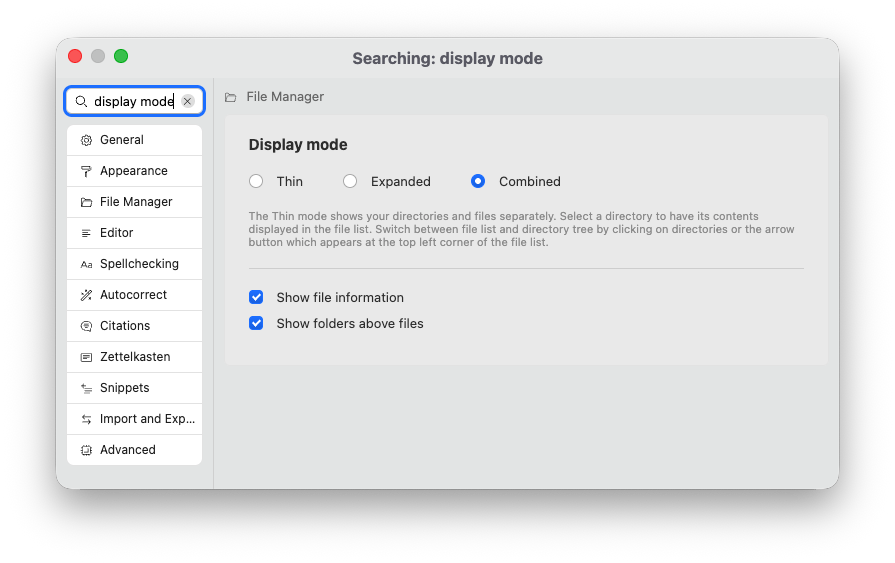
Task: Open the Import and Export preferences tab
Action: click(134, 419)
